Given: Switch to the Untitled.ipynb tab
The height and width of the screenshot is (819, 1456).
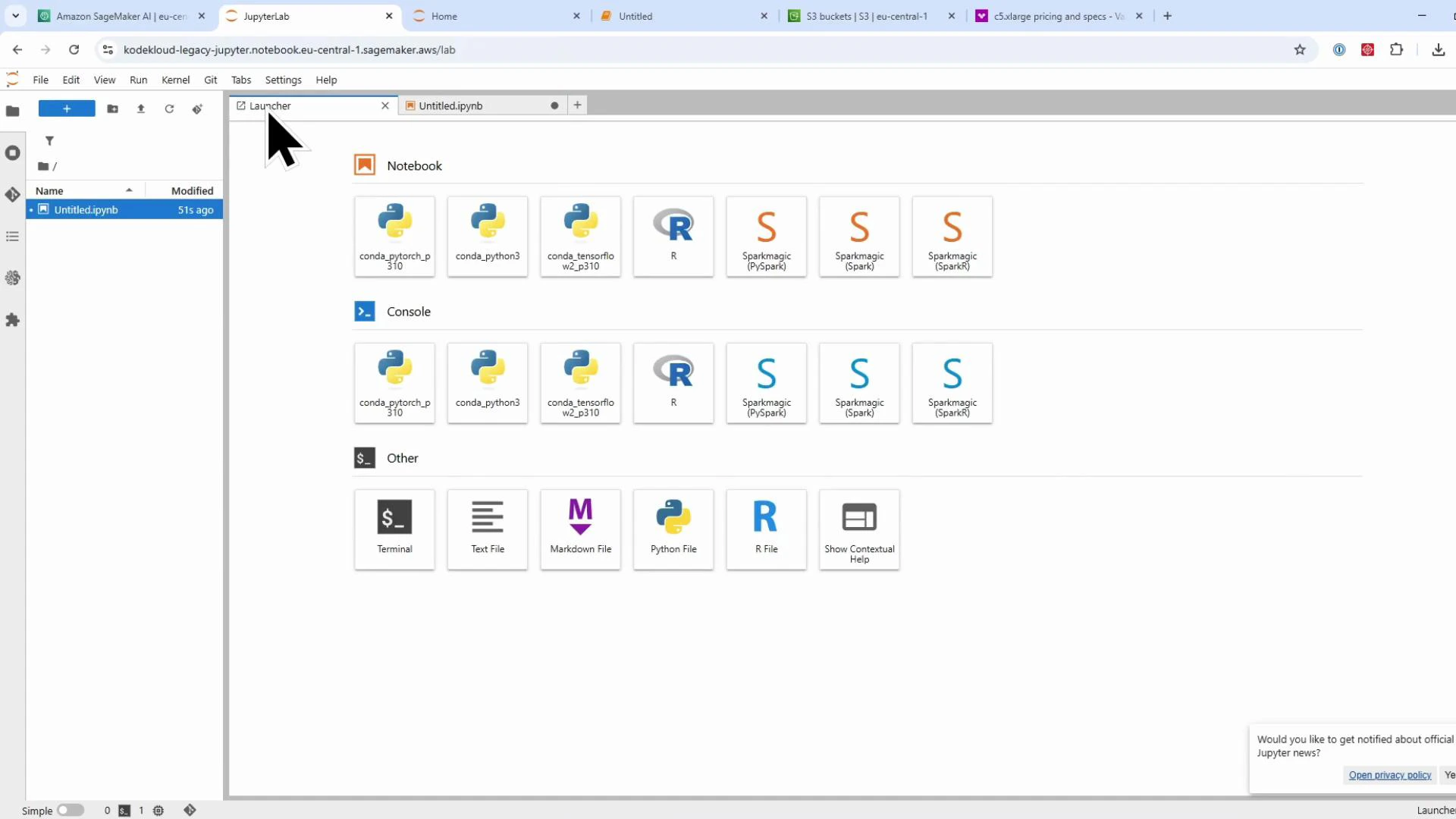Looking at the screenshot, I should 450,105.
